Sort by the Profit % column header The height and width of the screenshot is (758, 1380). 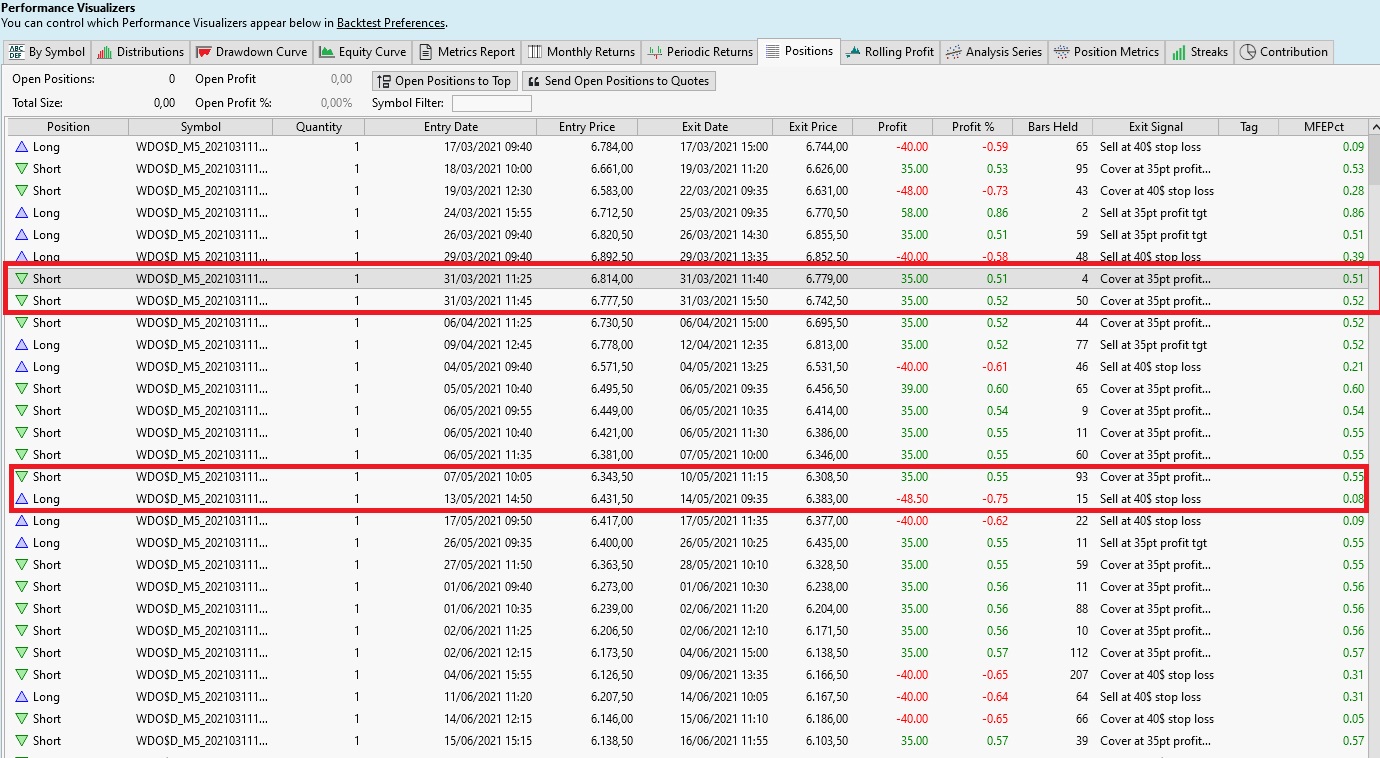(972, 127)
